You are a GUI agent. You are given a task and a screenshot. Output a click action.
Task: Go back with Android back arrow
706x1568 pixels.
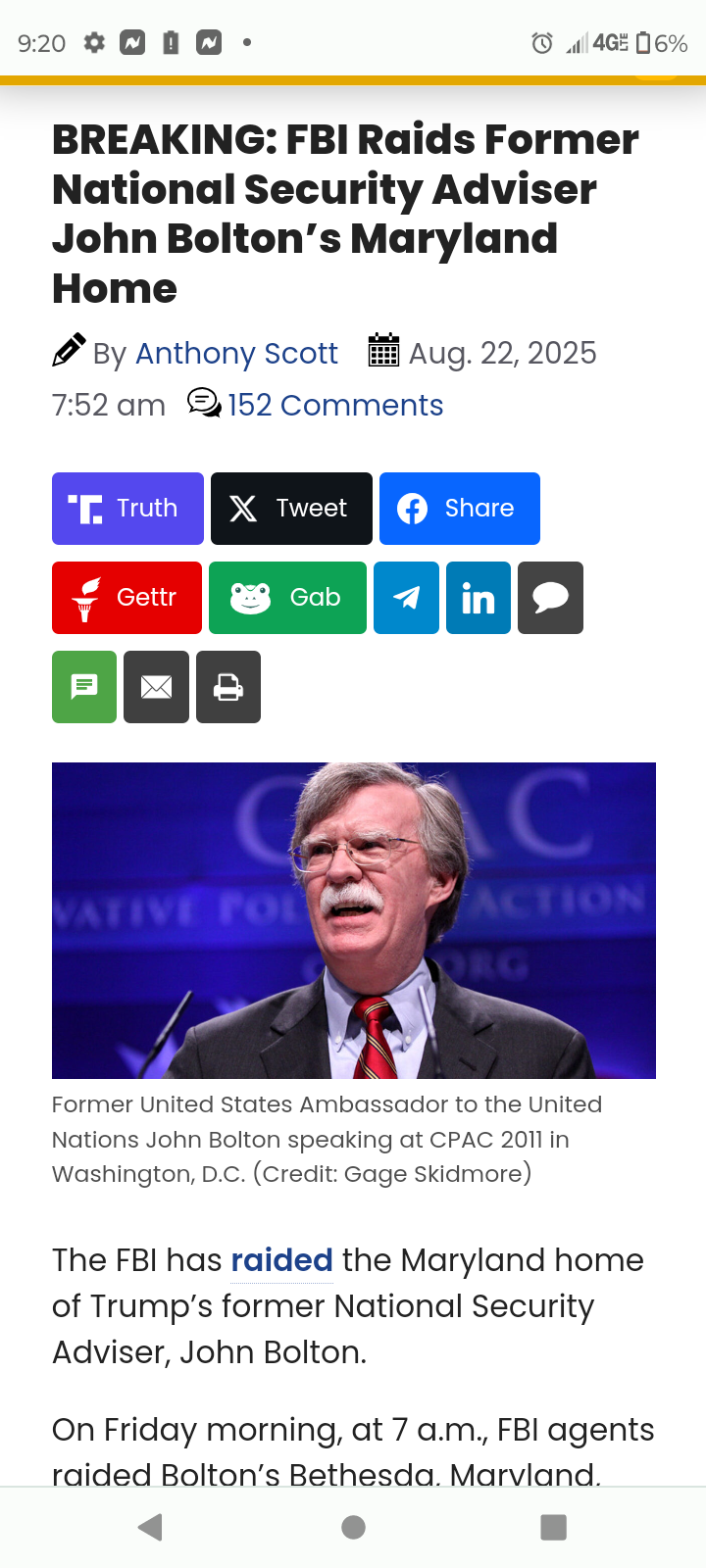coord(150,1527)
